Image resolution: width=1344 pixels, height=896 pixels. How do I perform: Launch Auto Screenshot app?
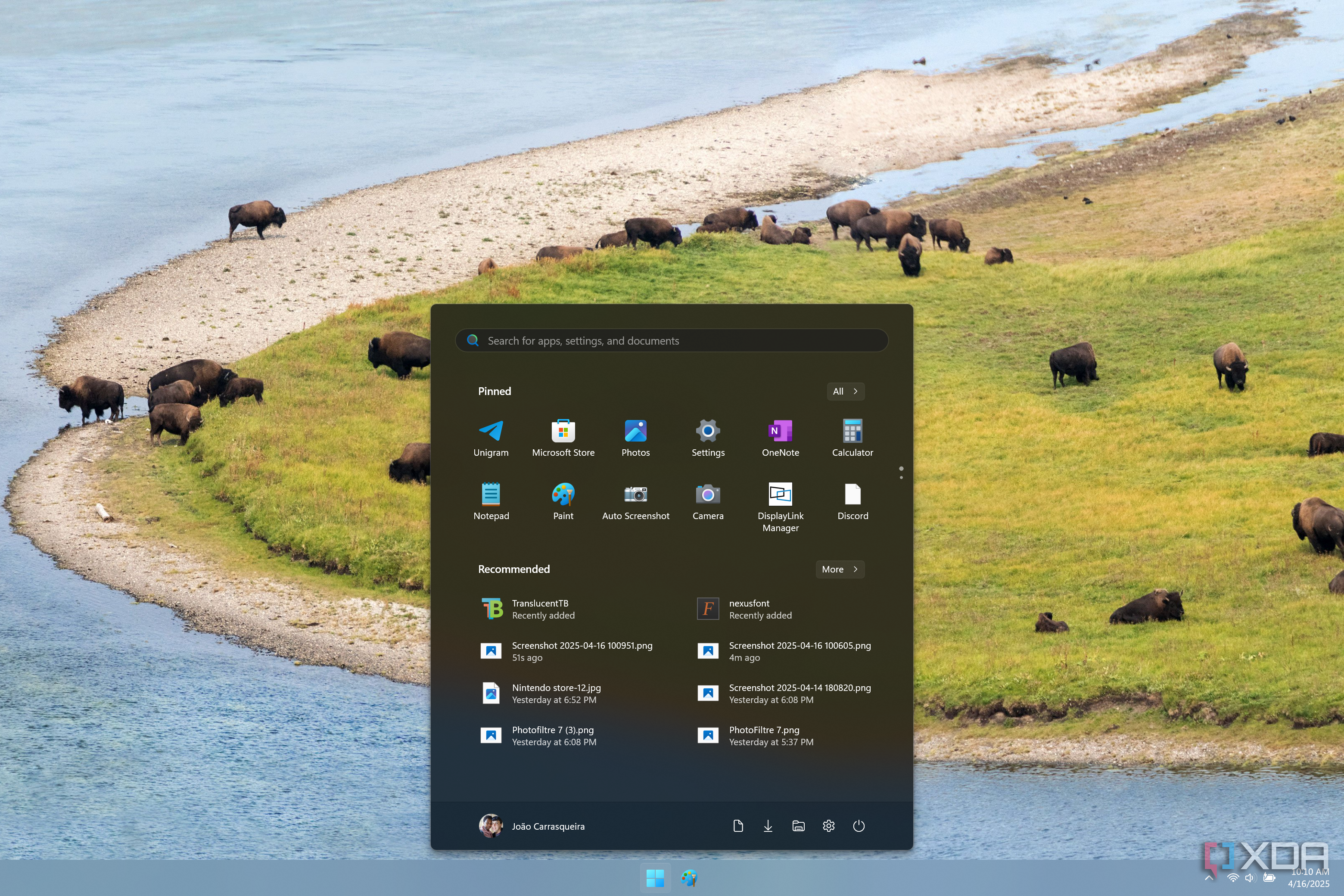[x=635, y=501]
